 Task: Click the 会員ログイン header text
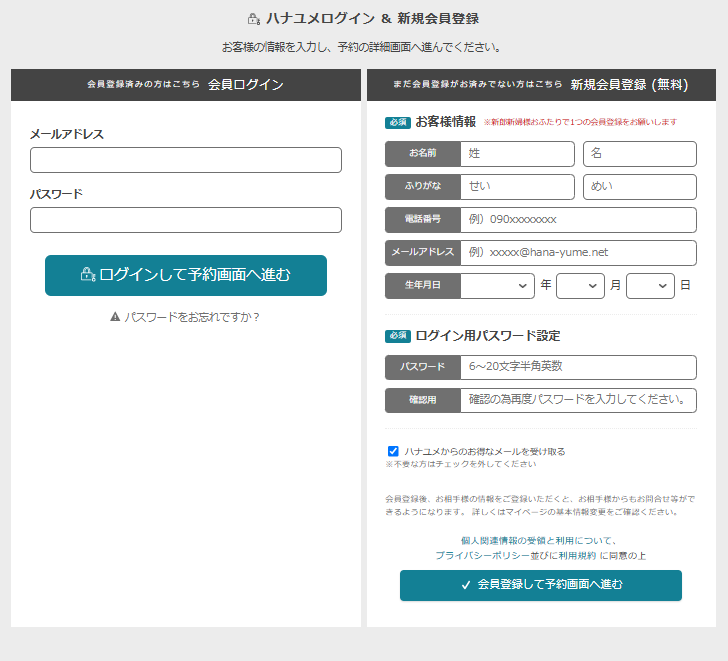coord(246,84)
